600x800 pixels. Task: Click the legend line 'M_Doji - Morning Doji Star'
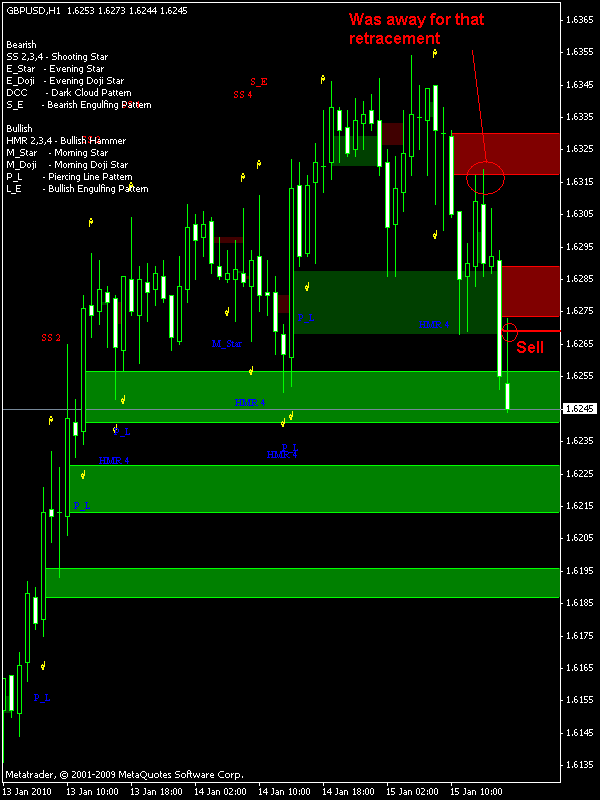coord(67,165)
